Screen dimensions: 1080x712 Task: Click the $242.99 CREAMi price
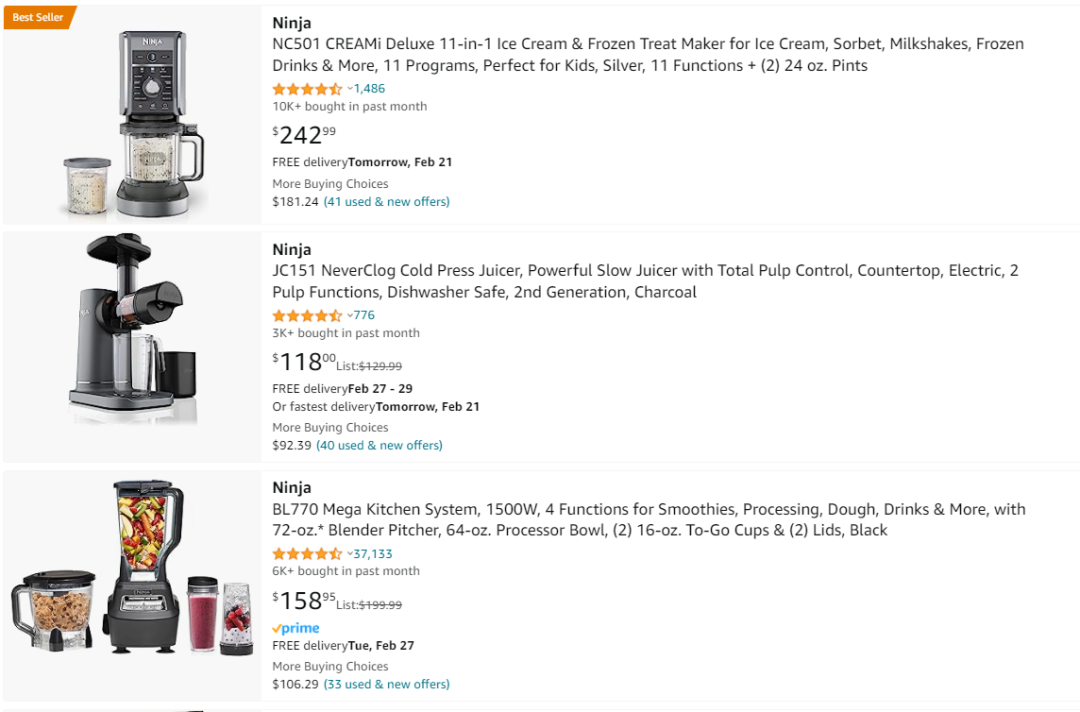coord(304,134)
